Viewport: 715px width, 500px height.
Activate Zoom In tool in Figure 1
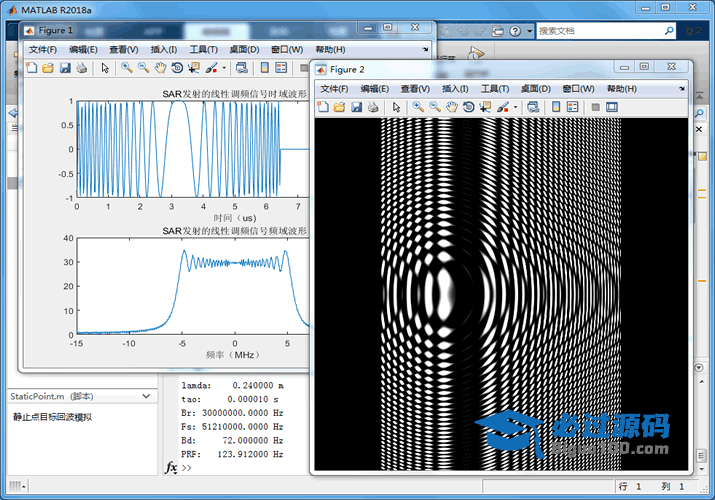point(127,68)
